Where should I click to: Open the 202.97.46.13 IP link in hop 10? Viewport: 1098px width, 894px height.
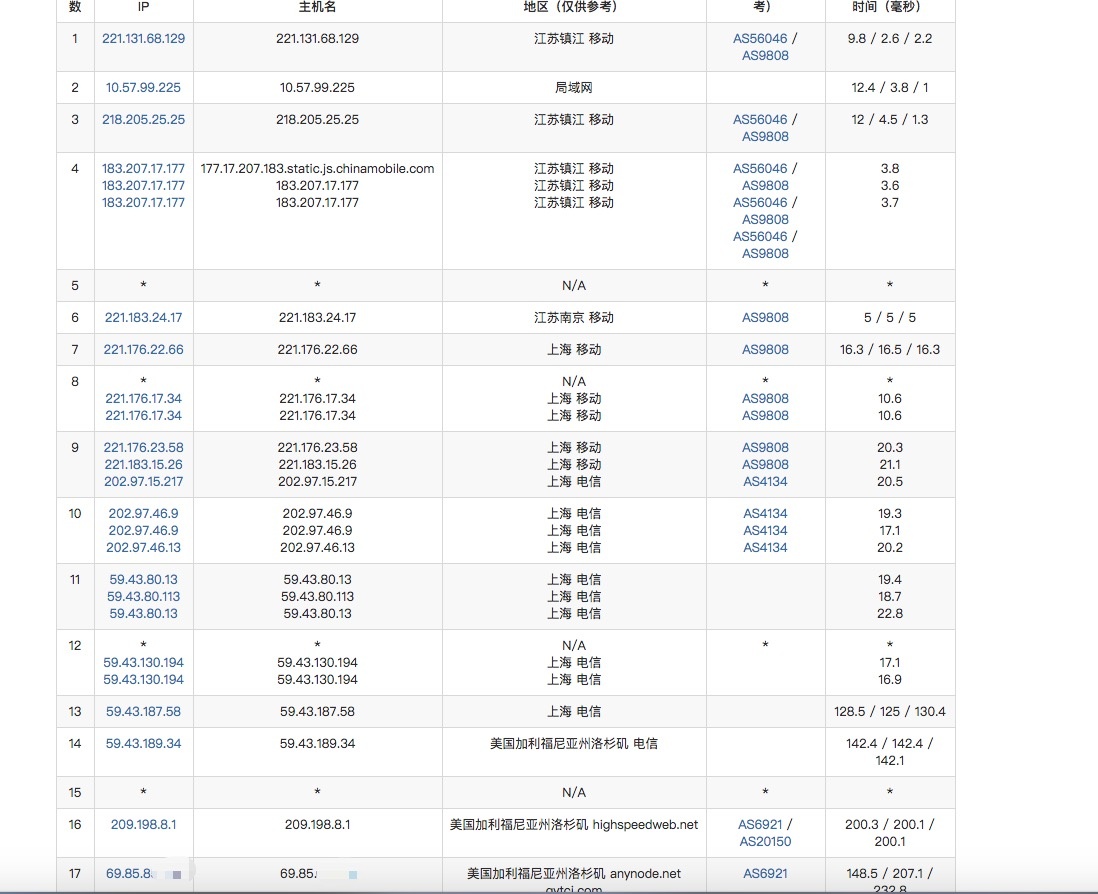(143, 547)
